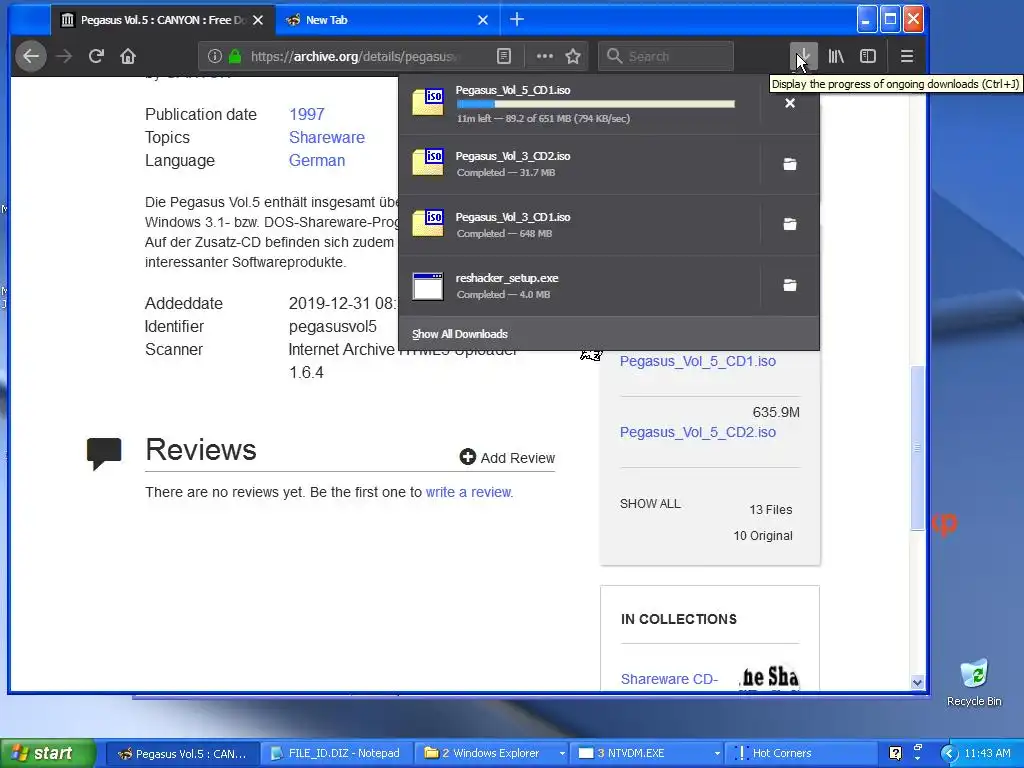Open the Library icon in the toolbar
Viewport: 1024px width, 768px height.
(836, 56)
